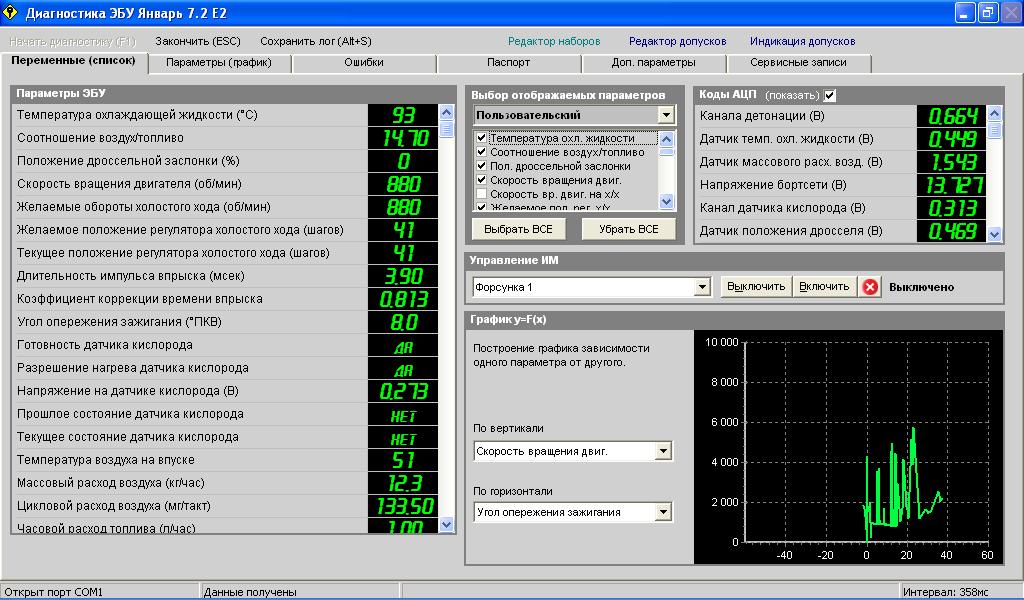Screen dimensions: 1024x600
Task: Click the scroll-down arrow of the Коды АЦП list
Action: (x=994, y=233)
